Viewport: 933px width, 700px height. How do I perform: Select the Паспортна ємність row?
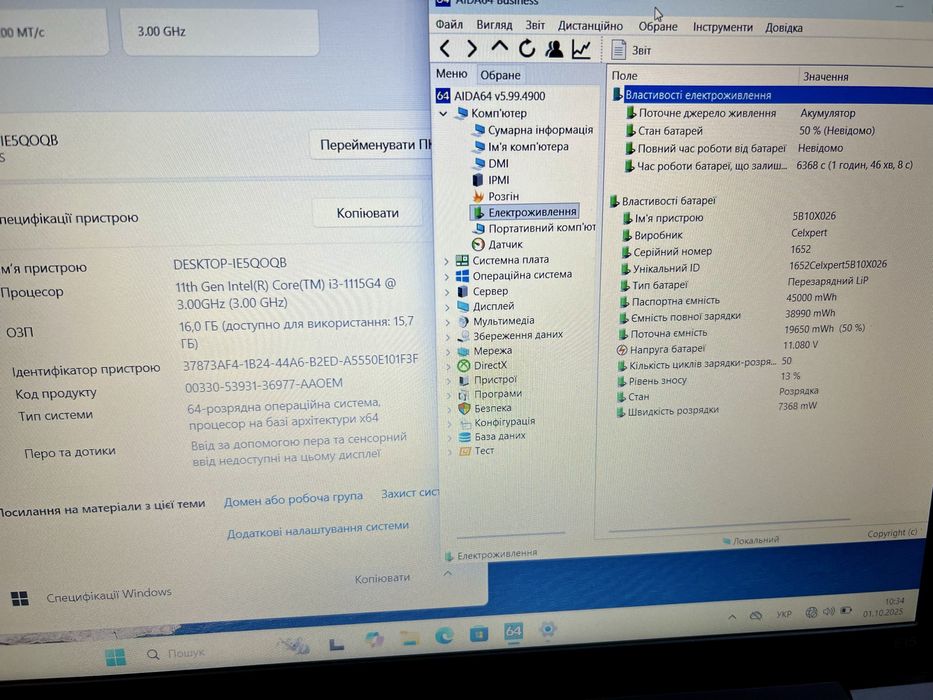pyautogui.click(x=728, y=299)
